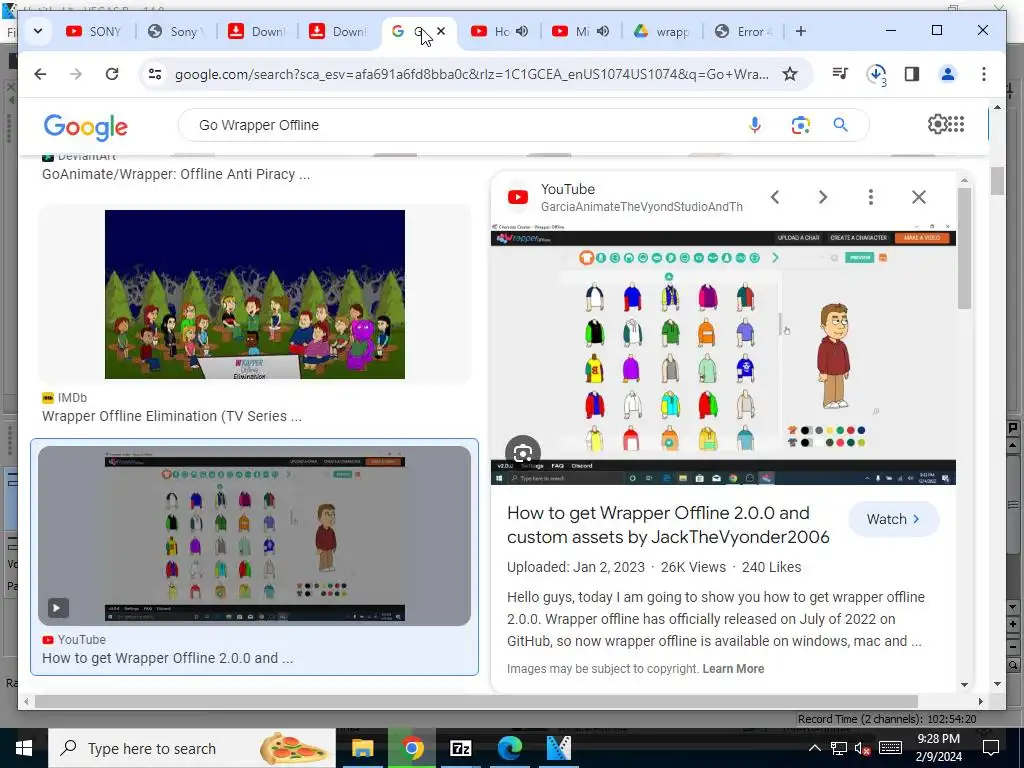Close the image preview panel
The height and width of the screenshot is (768, 1024).
coord(919,197)
